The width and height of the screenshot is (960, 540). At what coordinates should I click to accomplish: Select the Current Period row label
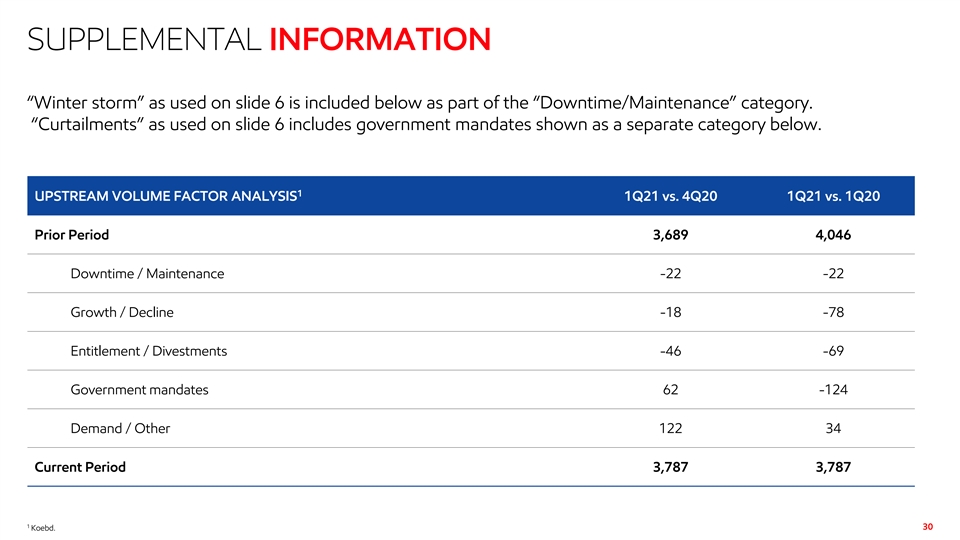tap(80, 467)
